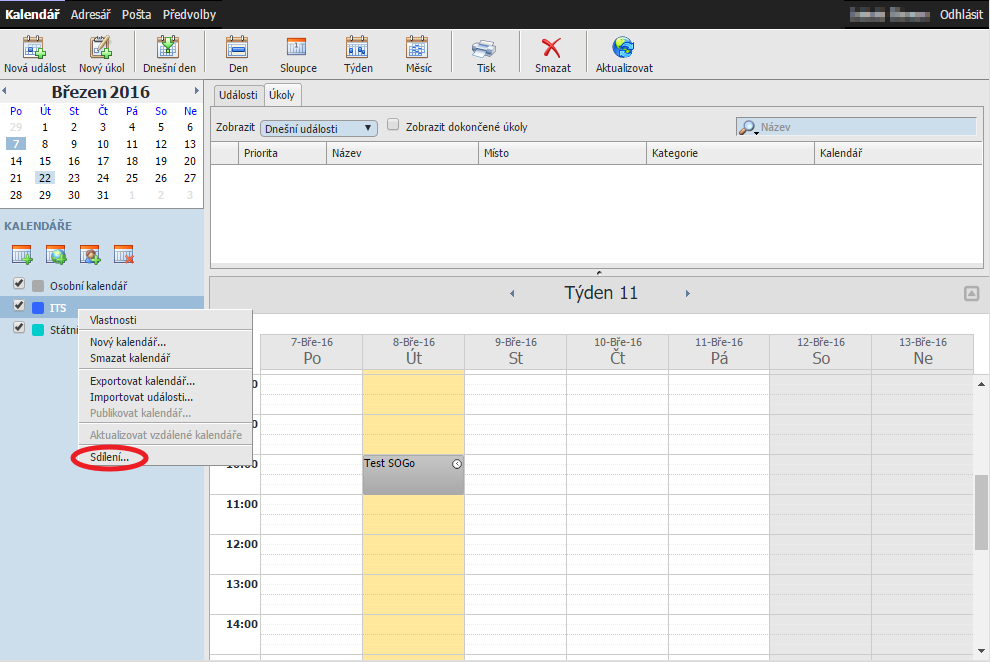
Task: Switch to Měsíc month view
Action: (419, 55)
